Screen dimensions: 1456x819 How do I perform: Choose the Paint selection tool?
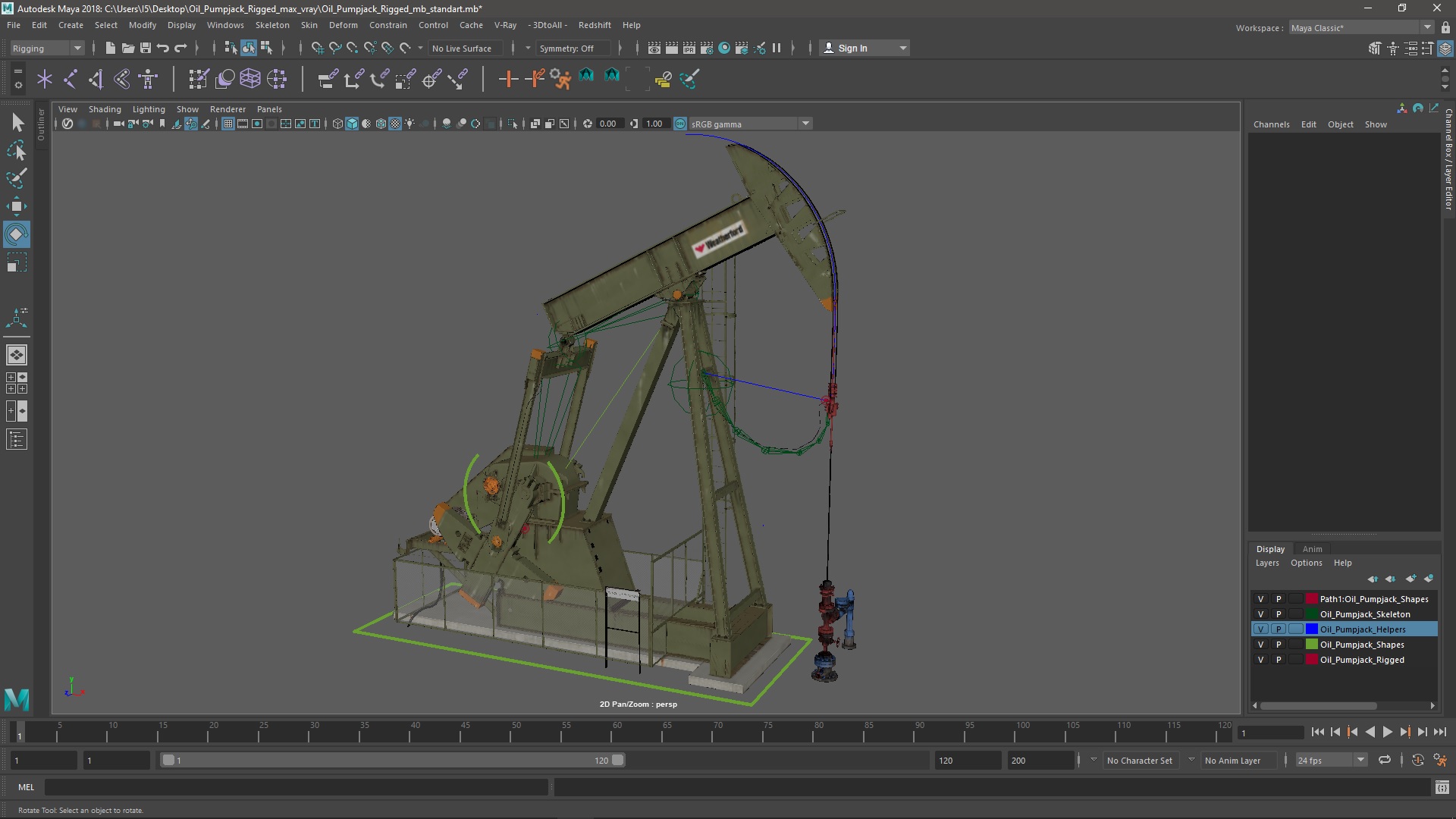tap(16, 179)
